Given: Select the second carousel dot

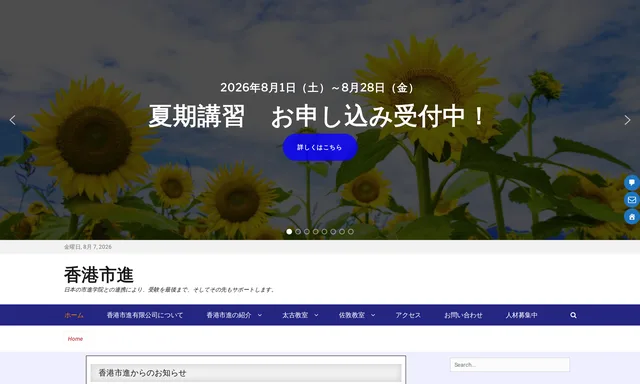Looking at the screenshot, I should (298, 231).
